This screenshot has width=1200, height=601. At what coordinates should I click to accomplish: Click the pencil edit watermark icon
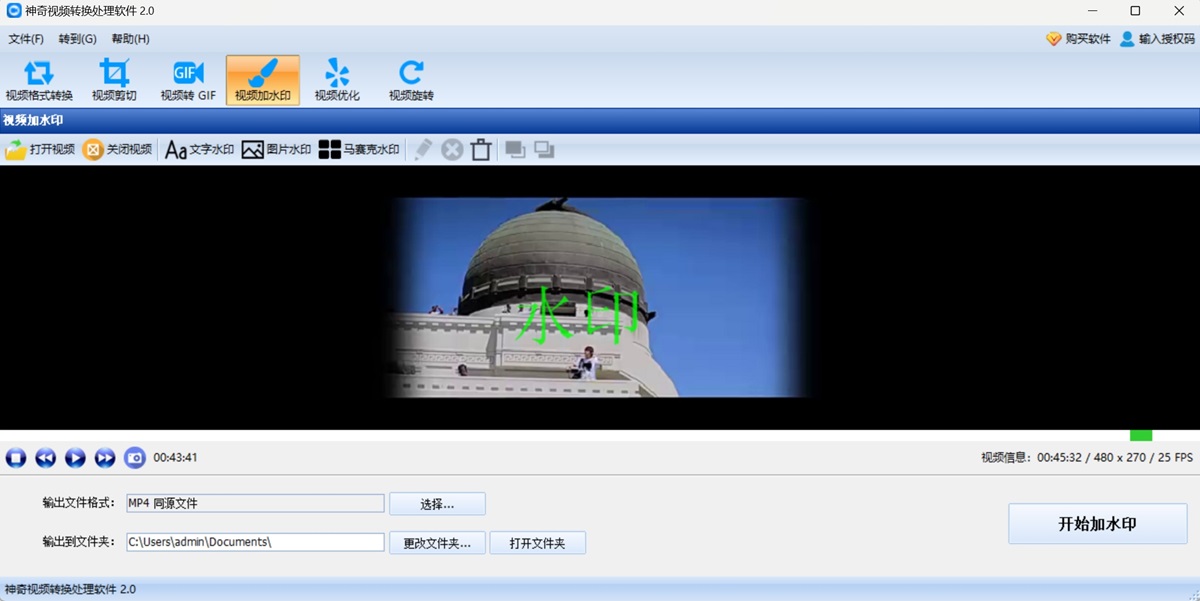click(x=423, y=150)
